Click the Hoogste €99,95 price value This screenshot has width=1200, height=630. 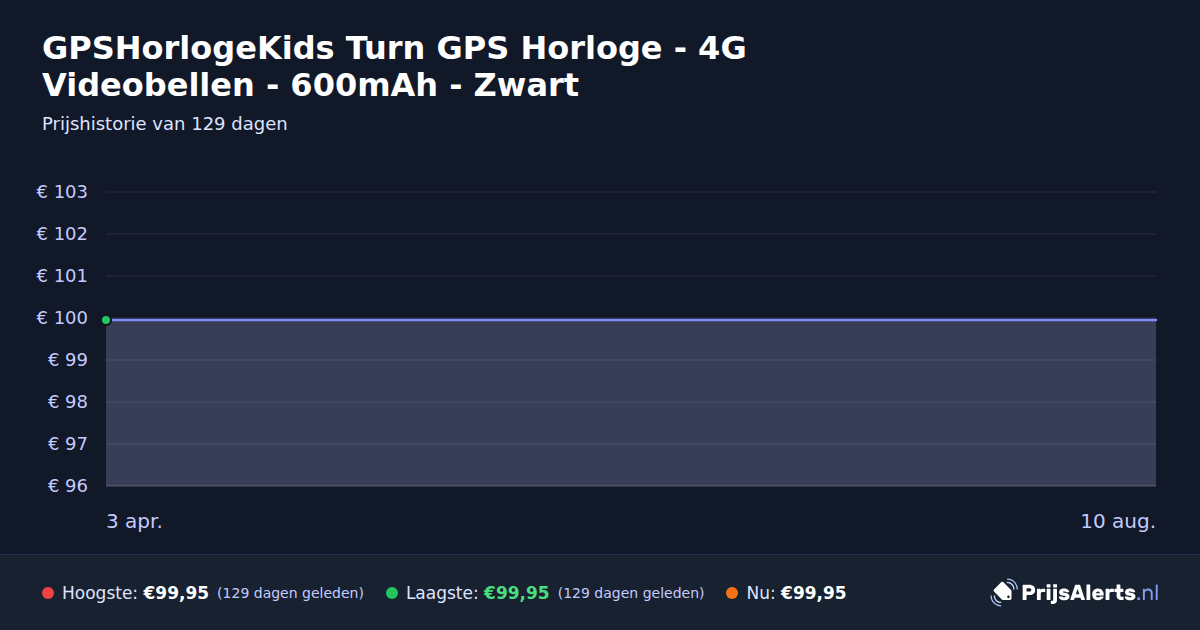pos(176,593)
